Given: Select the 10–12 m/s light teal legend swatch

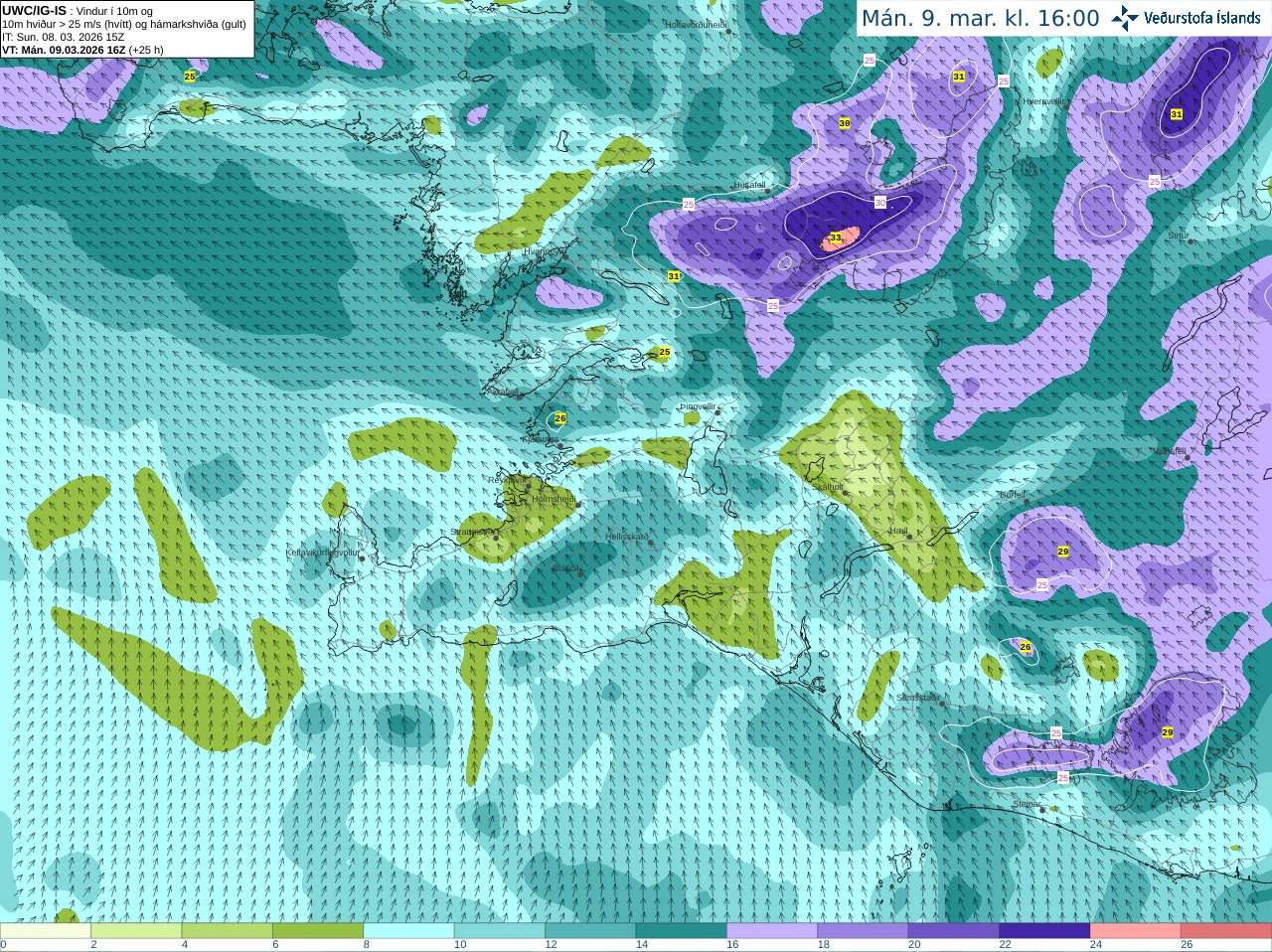Looking at the screenshot, I should (500, 931).
